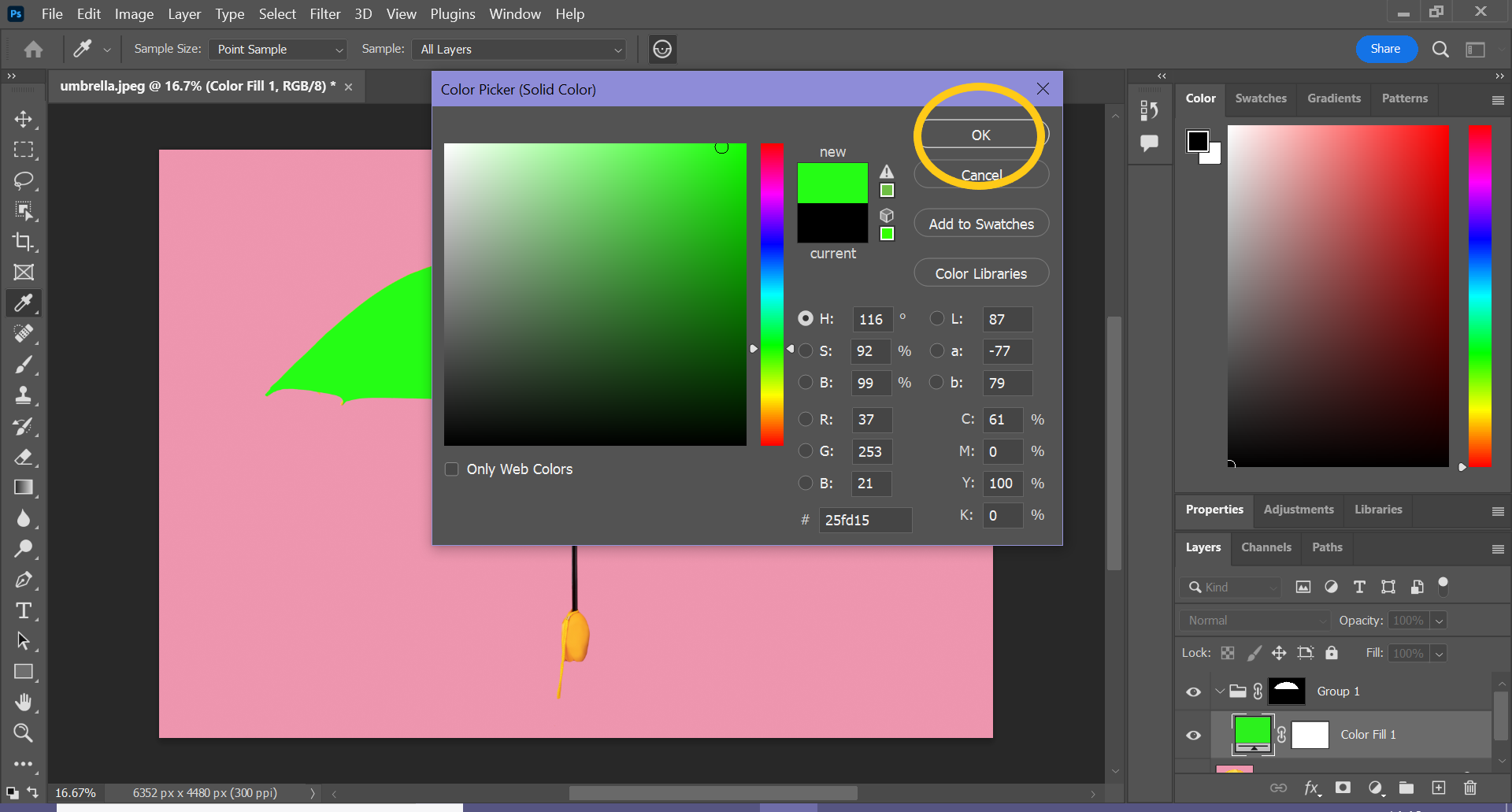Open the layer Opacity dropdown arrow
Viewport: 1512px width, 812px height.
pyautogui.click(x=1439, y=621)
